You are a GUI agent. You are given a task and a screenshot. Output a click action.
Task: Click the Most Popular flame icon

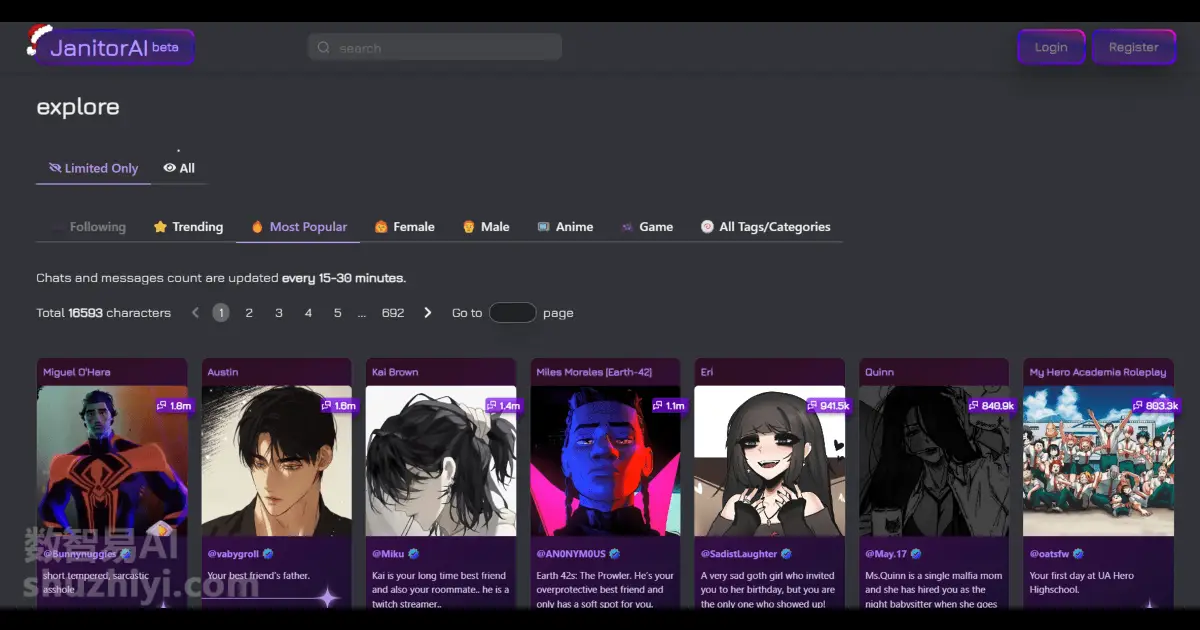pos(257,227)
